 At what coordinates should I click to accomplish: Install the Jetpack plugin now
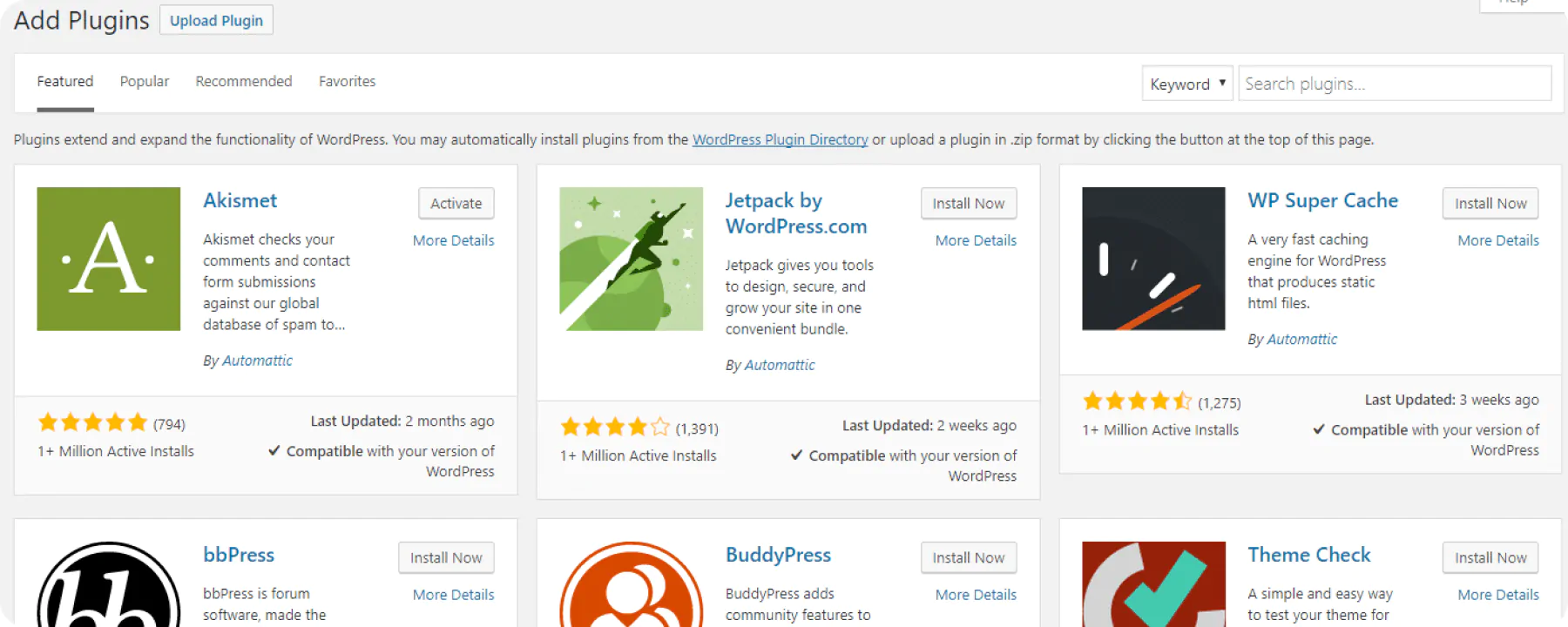pos(968,203)
